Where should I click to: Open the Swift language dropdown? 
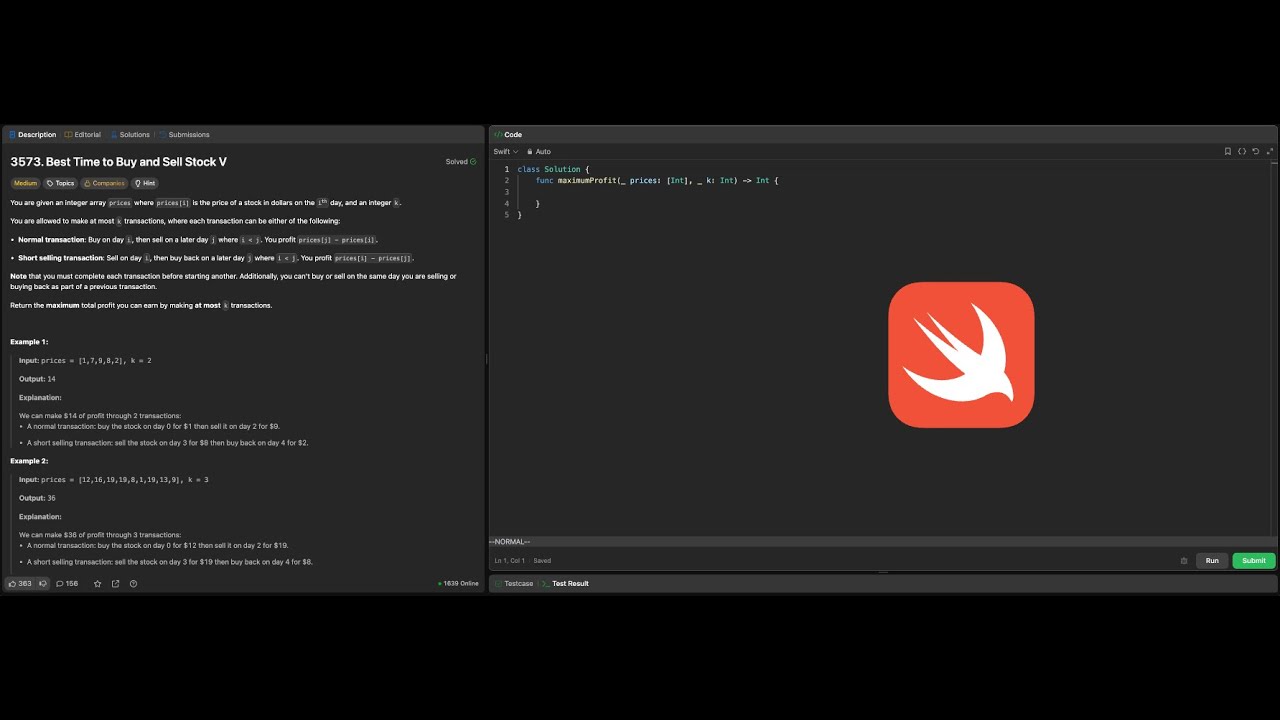[506, 152]
